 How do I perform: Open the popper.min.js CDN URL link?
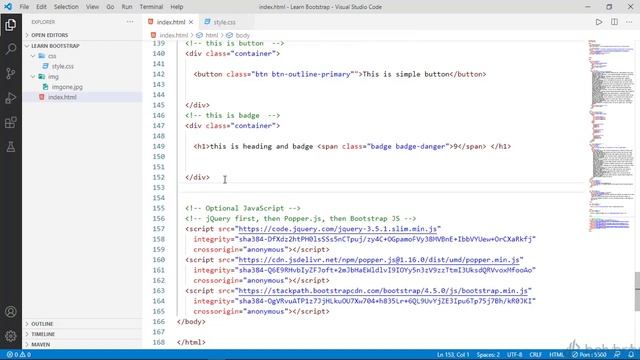pyautogui.click(x=379, y=260)
